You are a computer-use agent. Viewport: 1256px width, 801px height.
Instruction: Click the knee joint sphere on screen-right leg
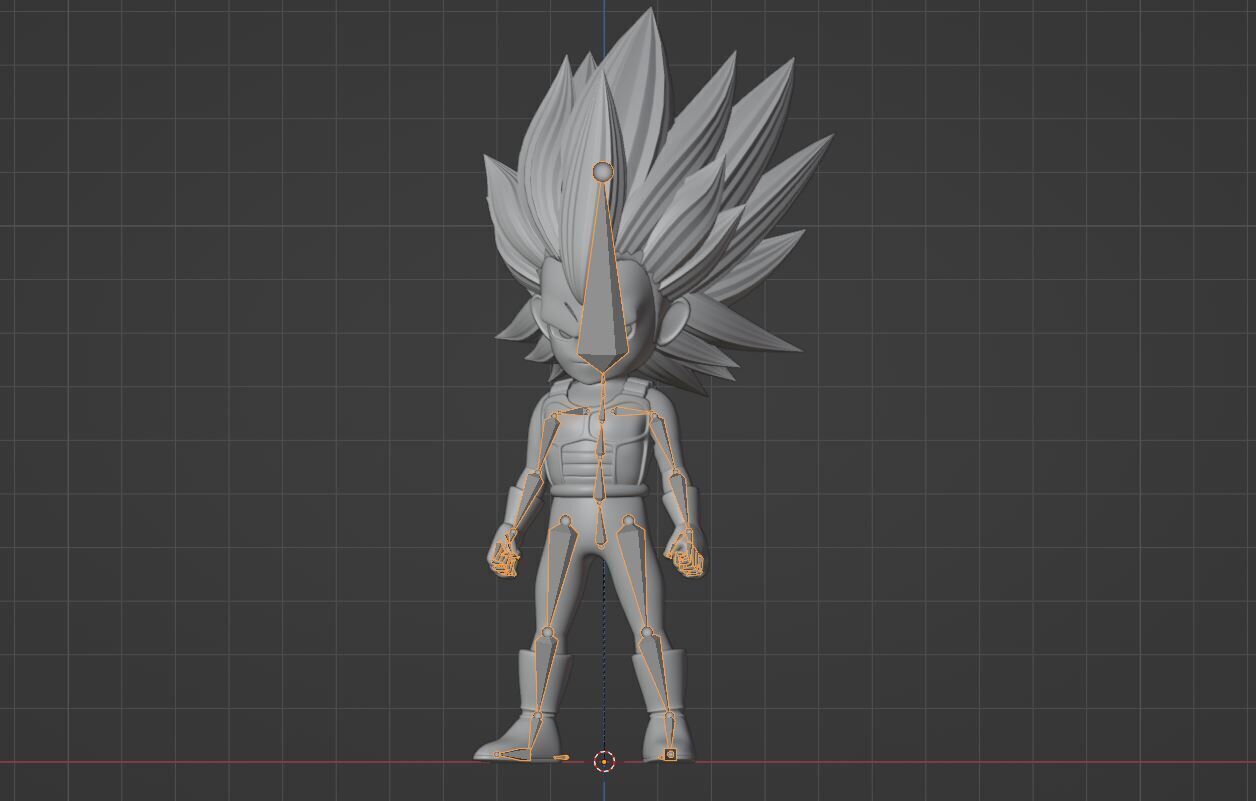tap(647, 633)
